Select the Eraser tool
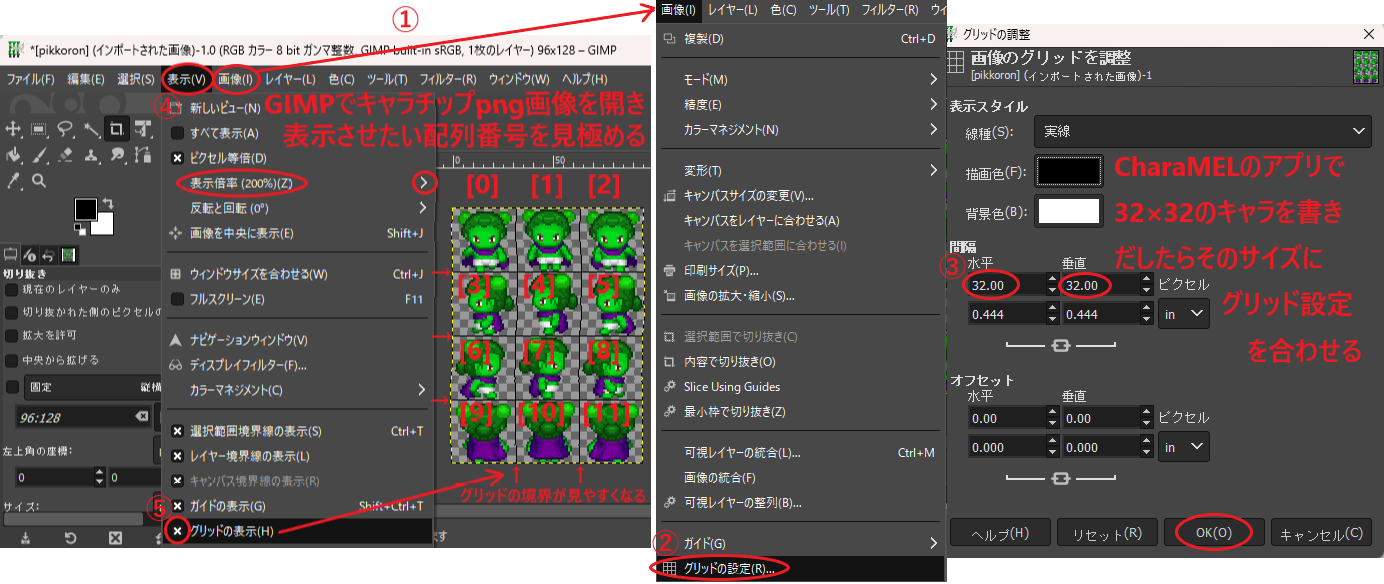Viewport: 1384px width, 584px height. tap(65, 155)
